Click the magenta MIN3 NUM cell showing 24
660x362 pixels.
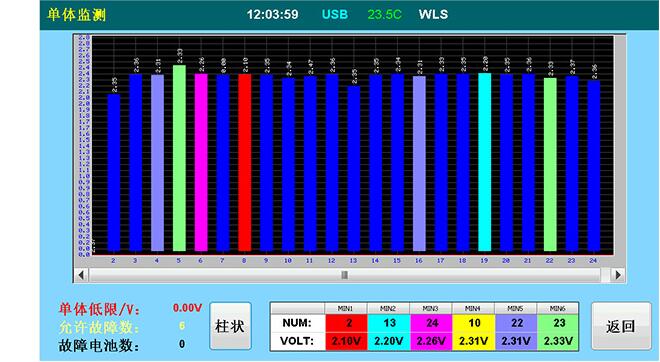coord(431,323)
